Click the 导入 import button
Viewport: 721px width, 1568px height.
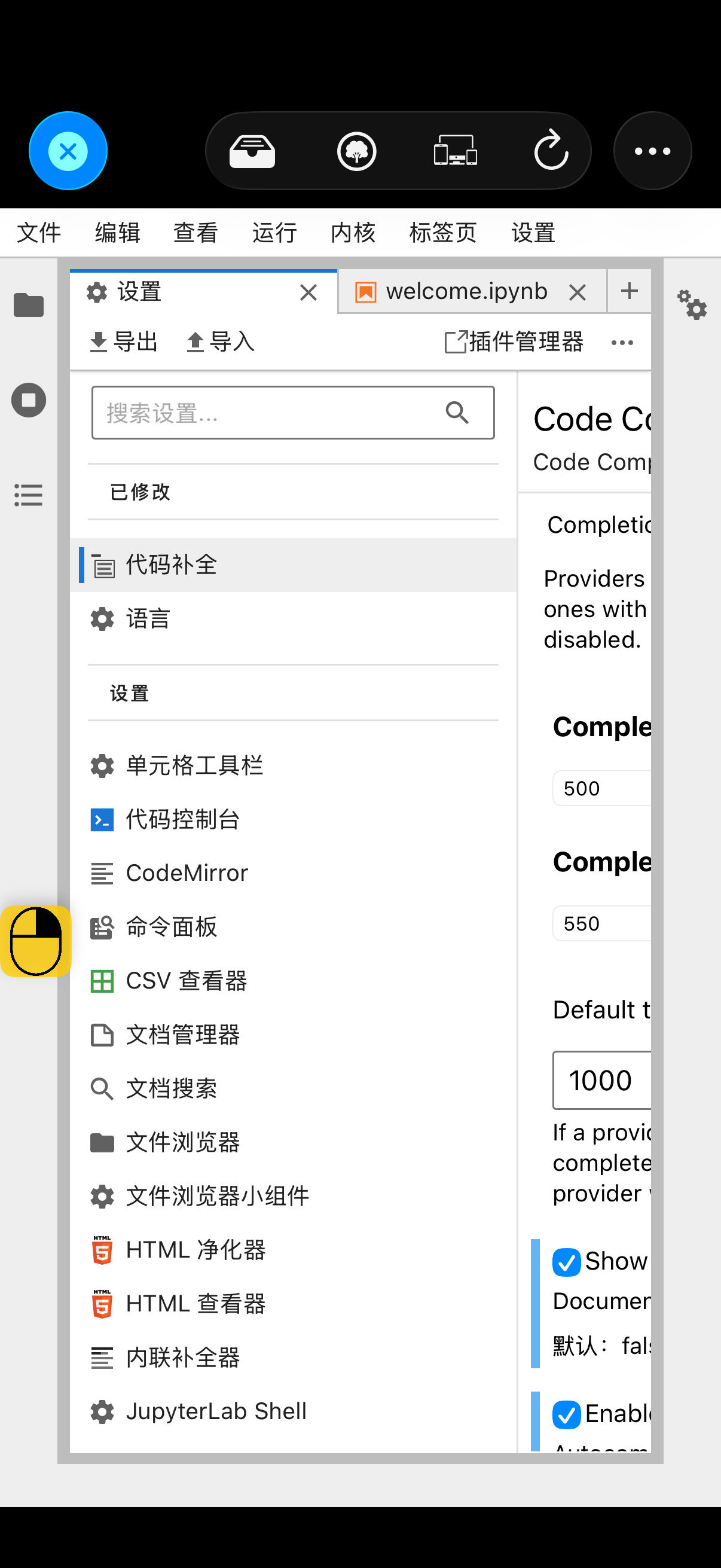click(219, 342)
